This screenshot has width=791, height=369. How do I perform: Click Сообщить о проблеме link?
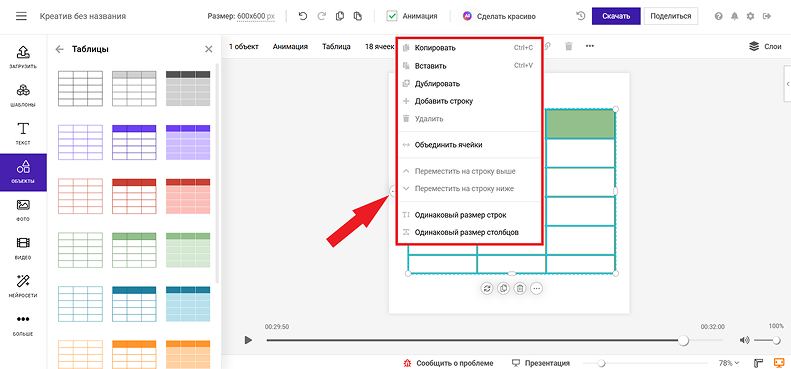pyautogui.click(x=448, y=363)
